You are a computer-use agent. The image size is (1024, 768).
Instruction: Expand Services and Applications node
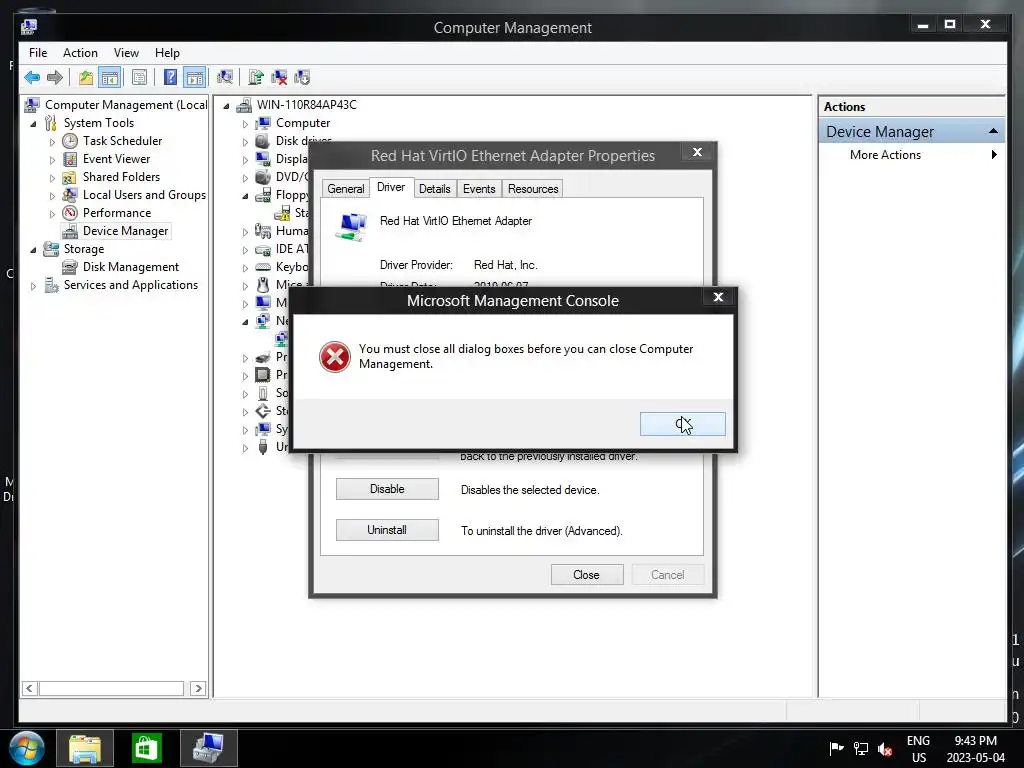point(33,285)
